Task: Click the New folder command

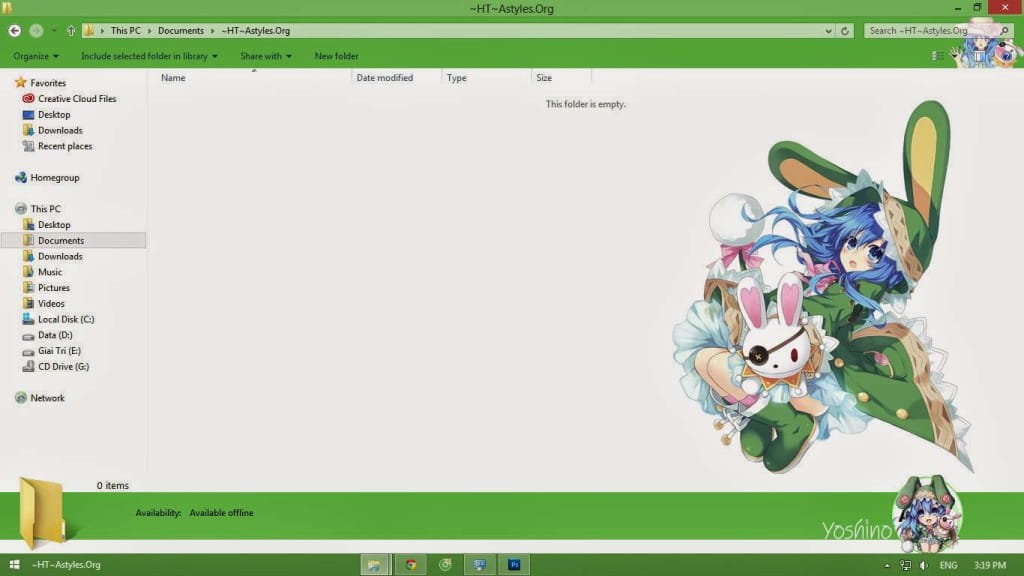Action: coord(336,56)
